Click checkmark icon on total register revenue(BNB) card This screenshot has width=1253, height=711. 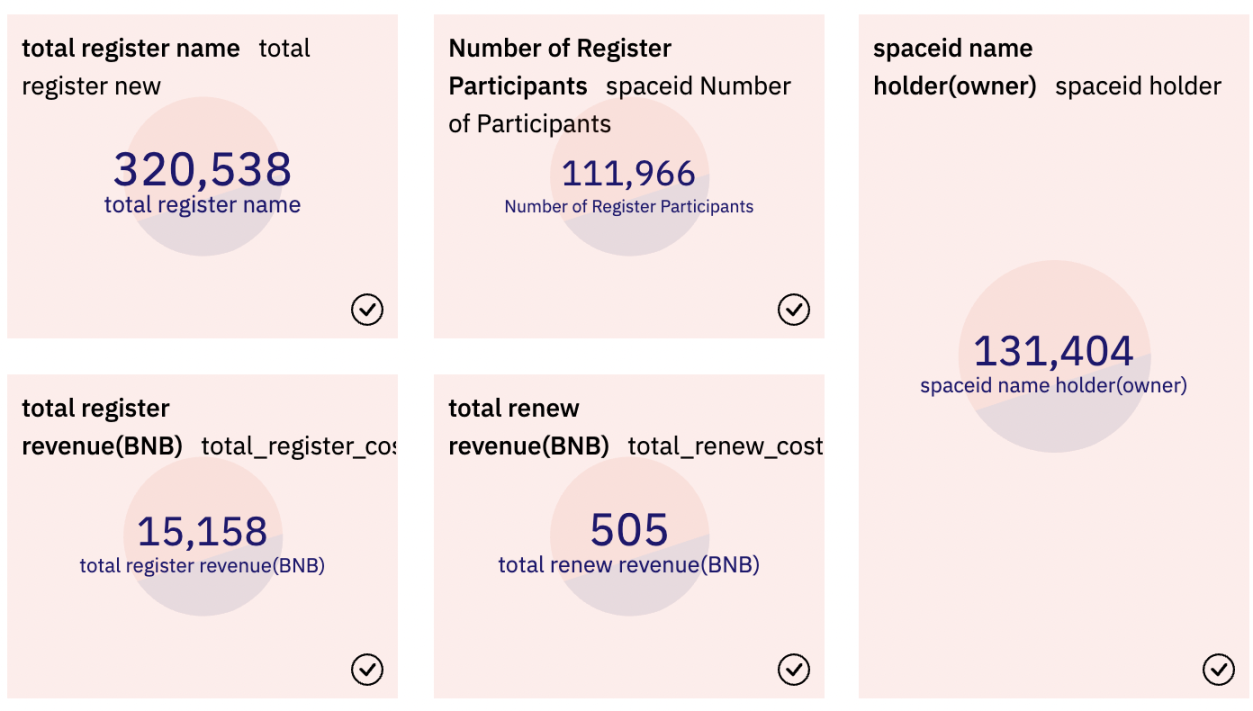click(x=367, y=669)
